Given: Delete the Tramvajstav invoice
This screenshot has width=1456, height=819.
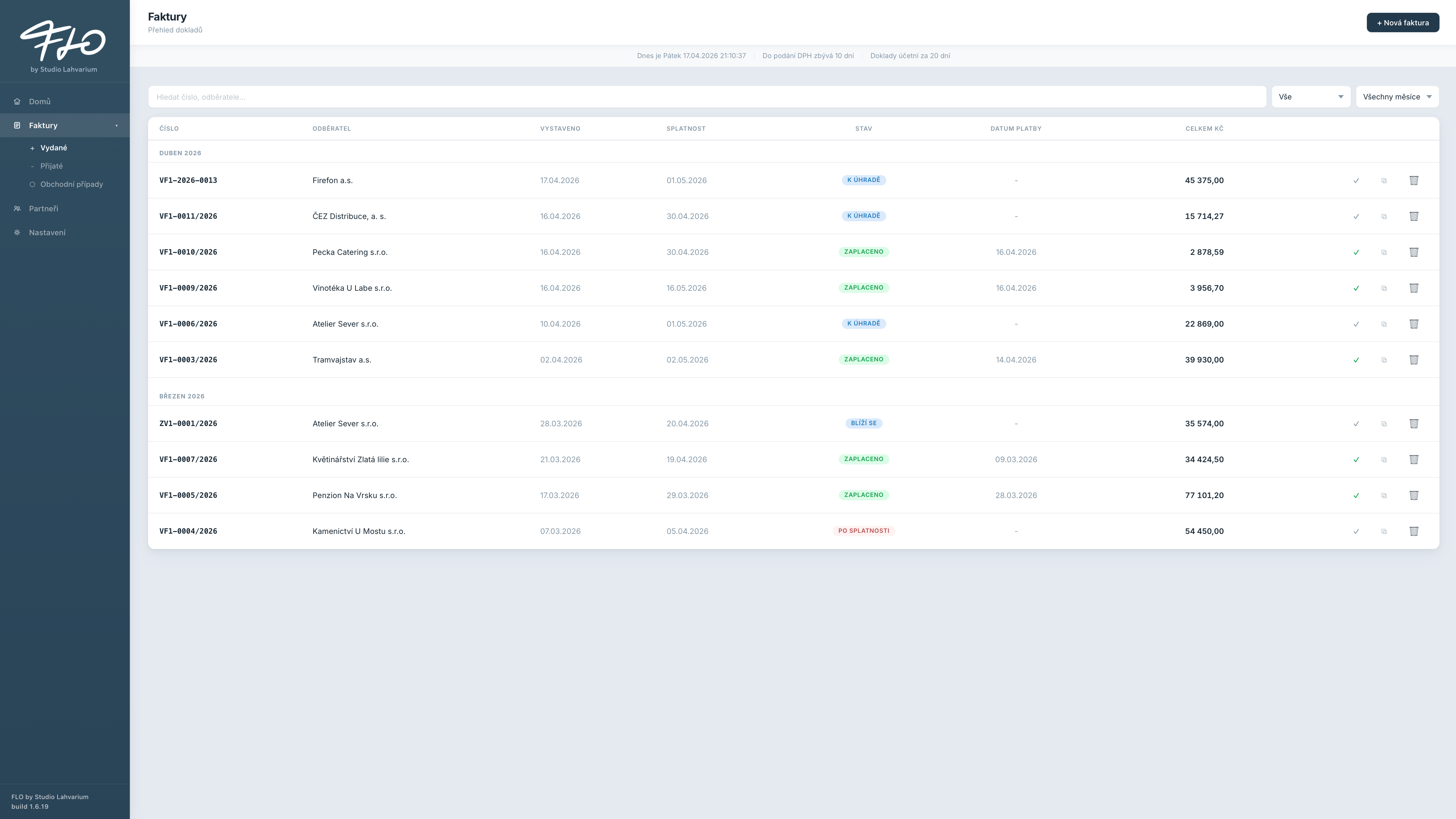Looking at the screenshot, I should click(1414, 360).
